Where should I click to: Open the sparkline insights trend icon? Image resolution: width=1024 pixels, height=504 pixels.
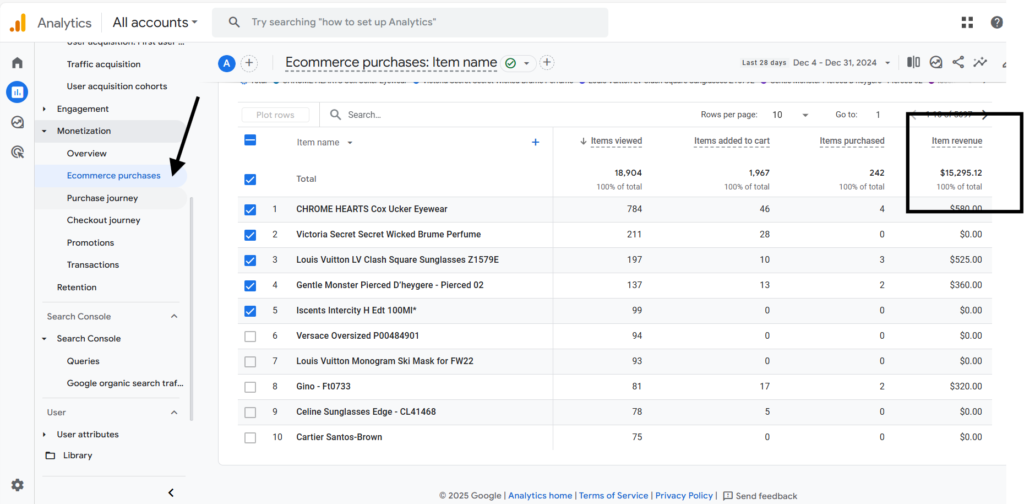click(x=980, y=62)
